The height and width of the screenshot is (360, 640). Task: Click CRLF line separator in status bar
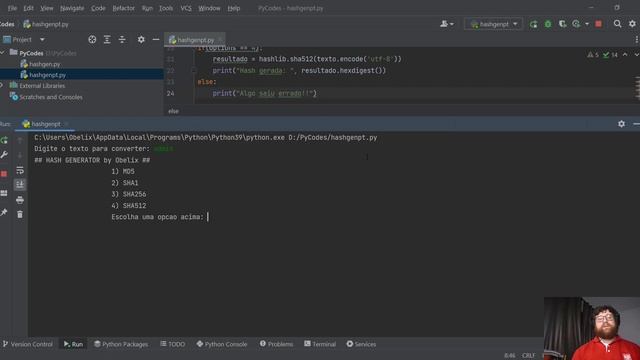(528, 356)
